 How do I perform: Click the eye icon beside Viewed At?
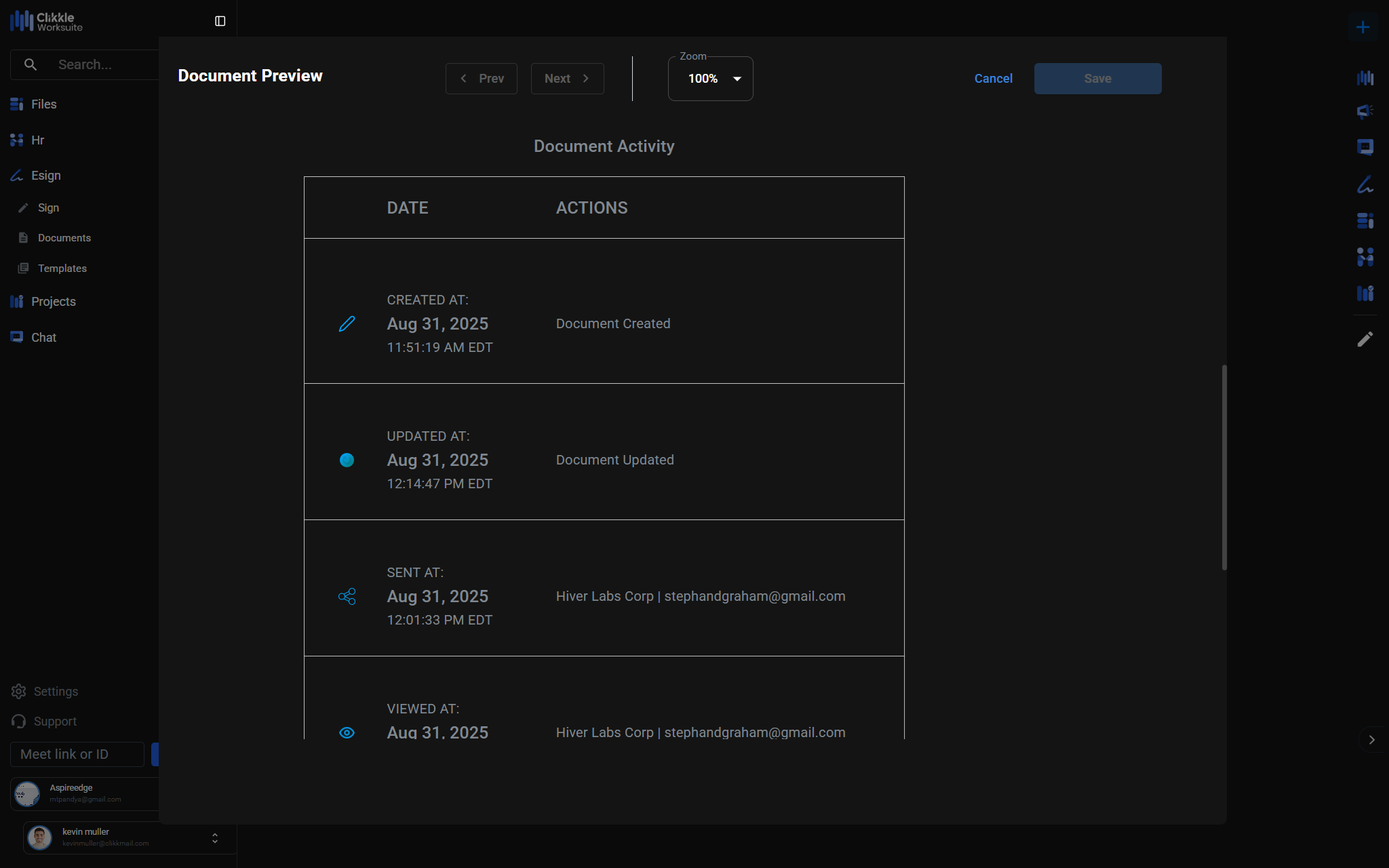(x=347, y=732)
